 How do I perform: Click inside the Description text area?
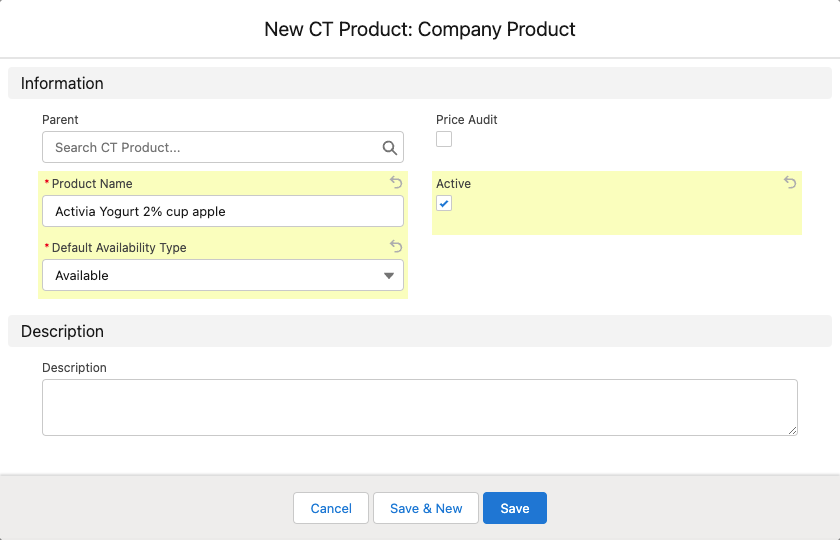[420, 408]
